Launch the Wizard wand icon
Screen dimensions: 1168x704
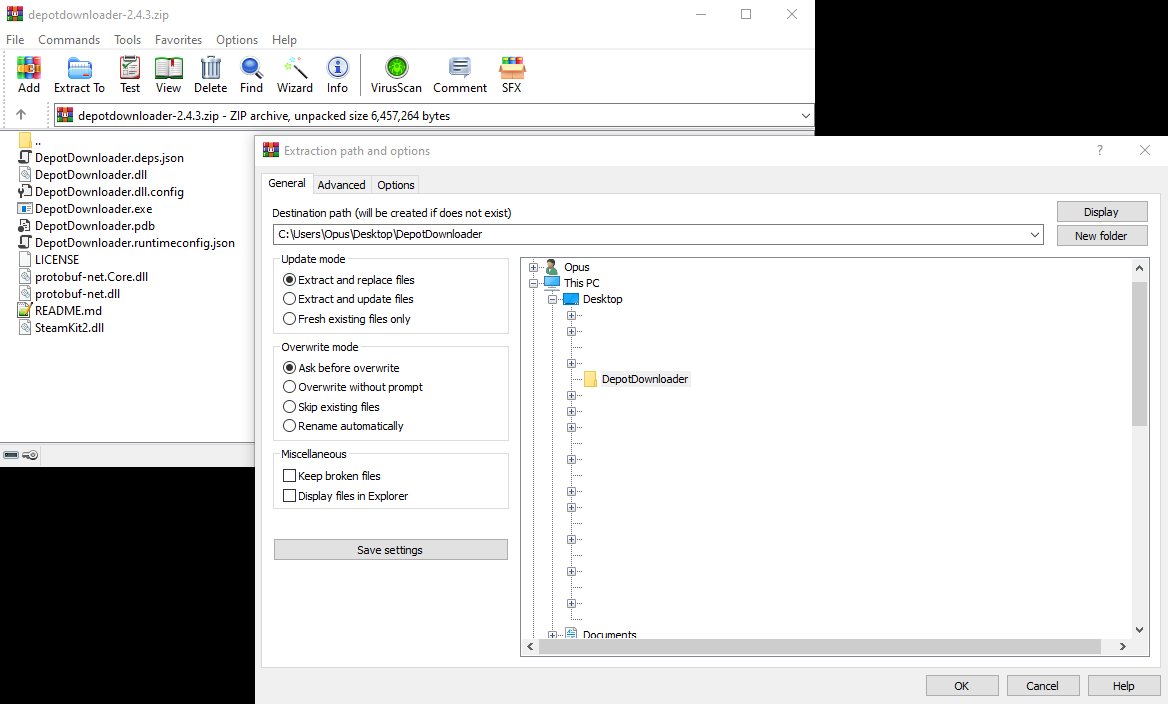pos(295,68)
